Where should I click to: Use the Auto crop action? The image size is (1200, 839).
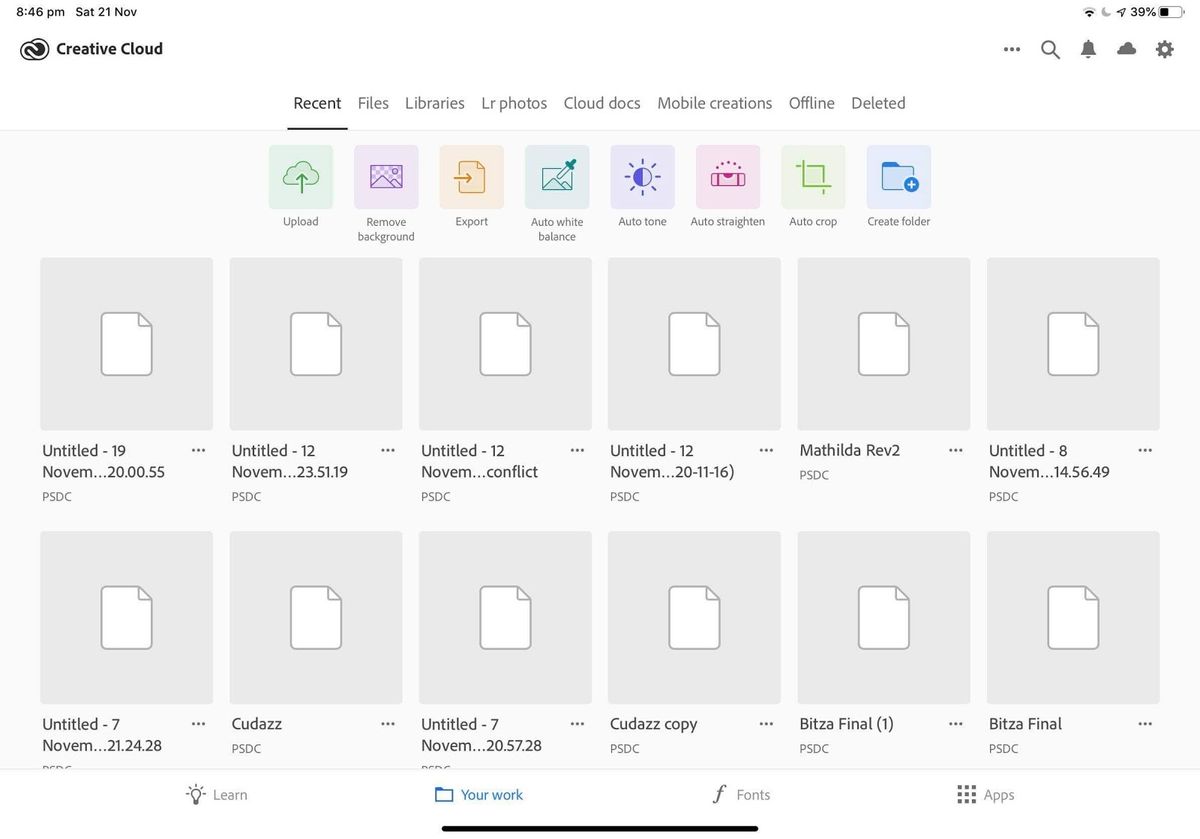[813, 177]
